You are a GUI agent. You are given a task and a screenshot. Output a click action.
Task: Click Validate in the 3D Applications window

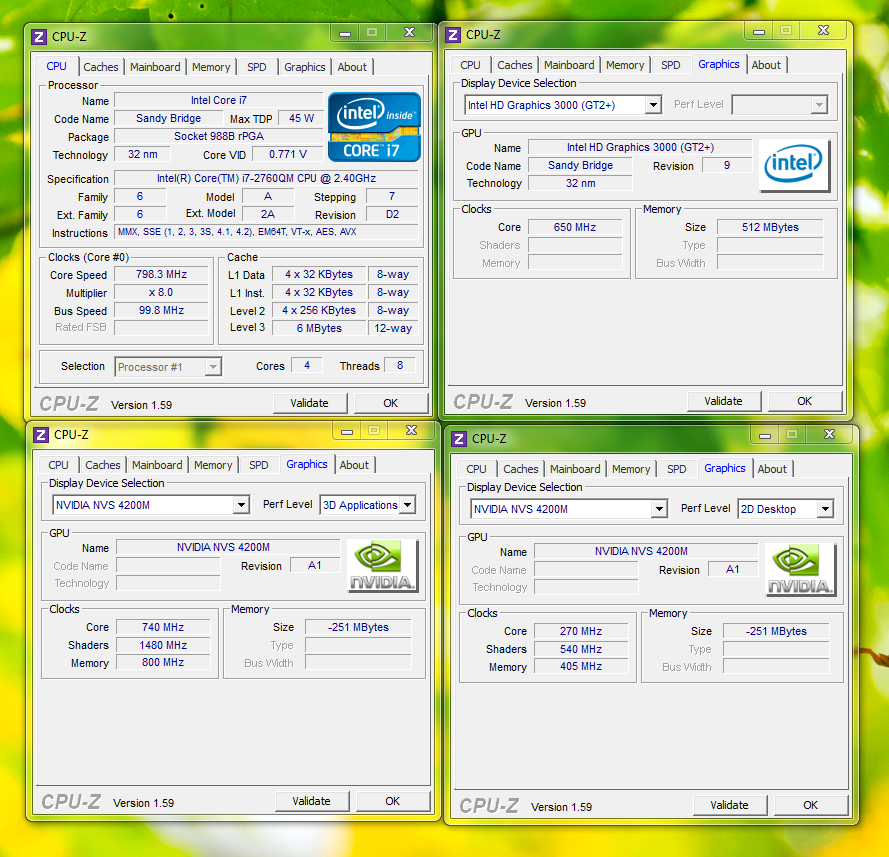pyautogui.click(x=311, y=801)
